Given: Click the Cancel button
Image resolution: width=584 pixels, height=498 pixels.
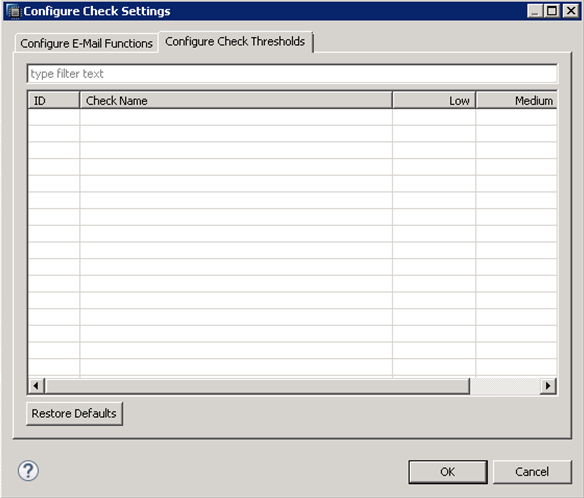Looking at the screenshot, I should tap(532, 472).
